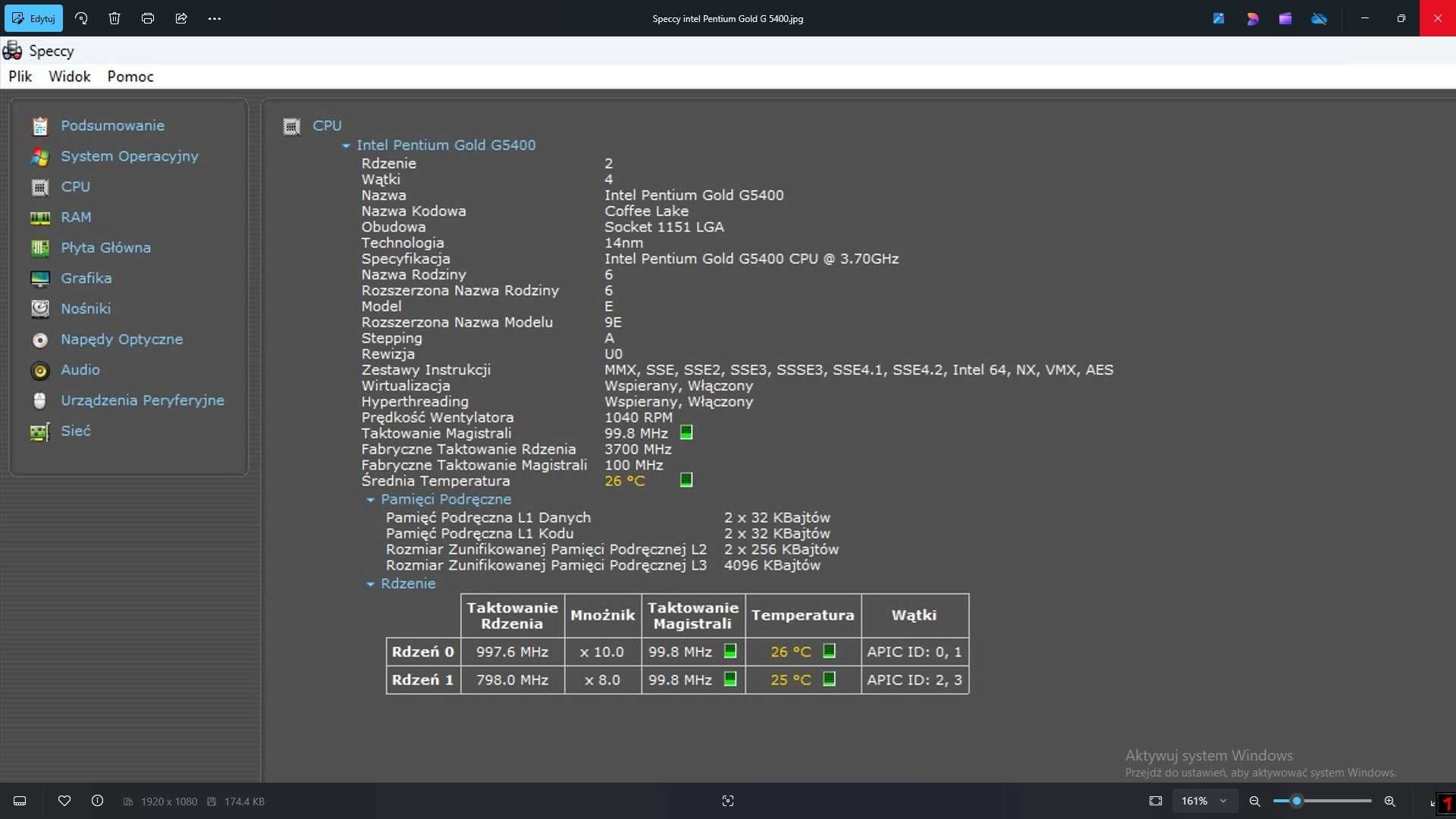The image size is (1456, 819).
Task: Collapse the Rdzenie section arrow
Action: coord(370,584)
